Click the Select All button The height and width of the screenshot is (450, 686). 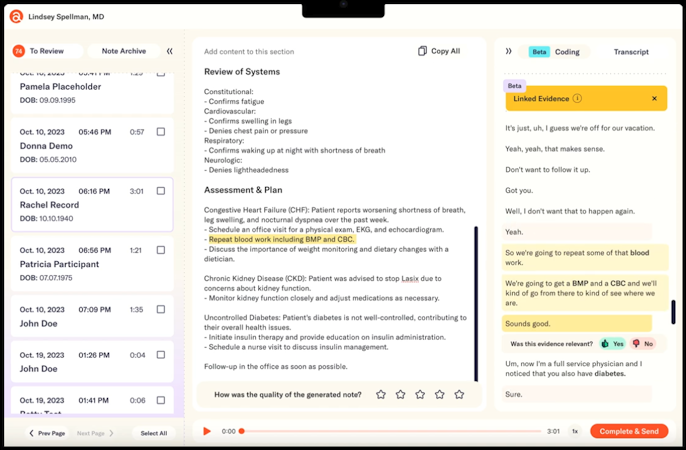coord(154,433)
